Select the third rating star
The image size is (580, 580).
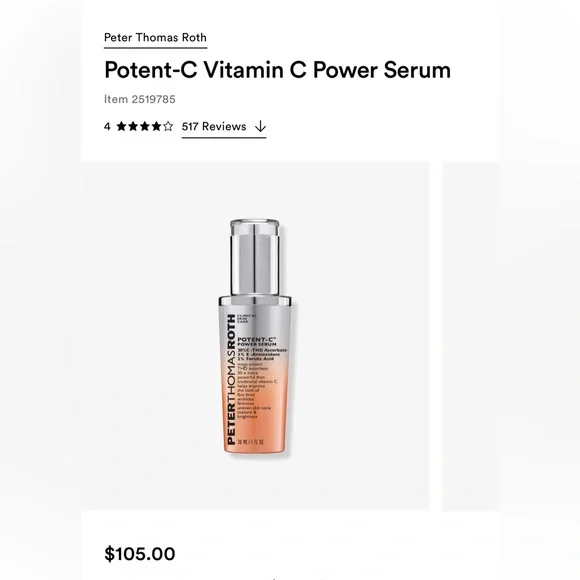pos(145,127)
